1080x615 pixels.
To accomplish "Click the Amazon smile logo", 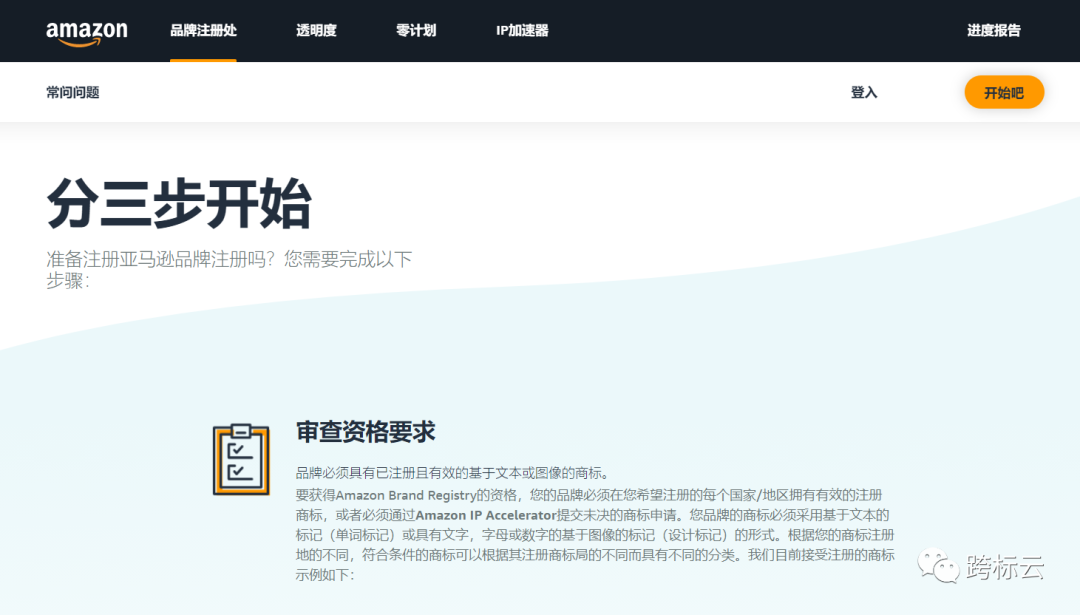I will pyautogui.click(x=87, y=31).
